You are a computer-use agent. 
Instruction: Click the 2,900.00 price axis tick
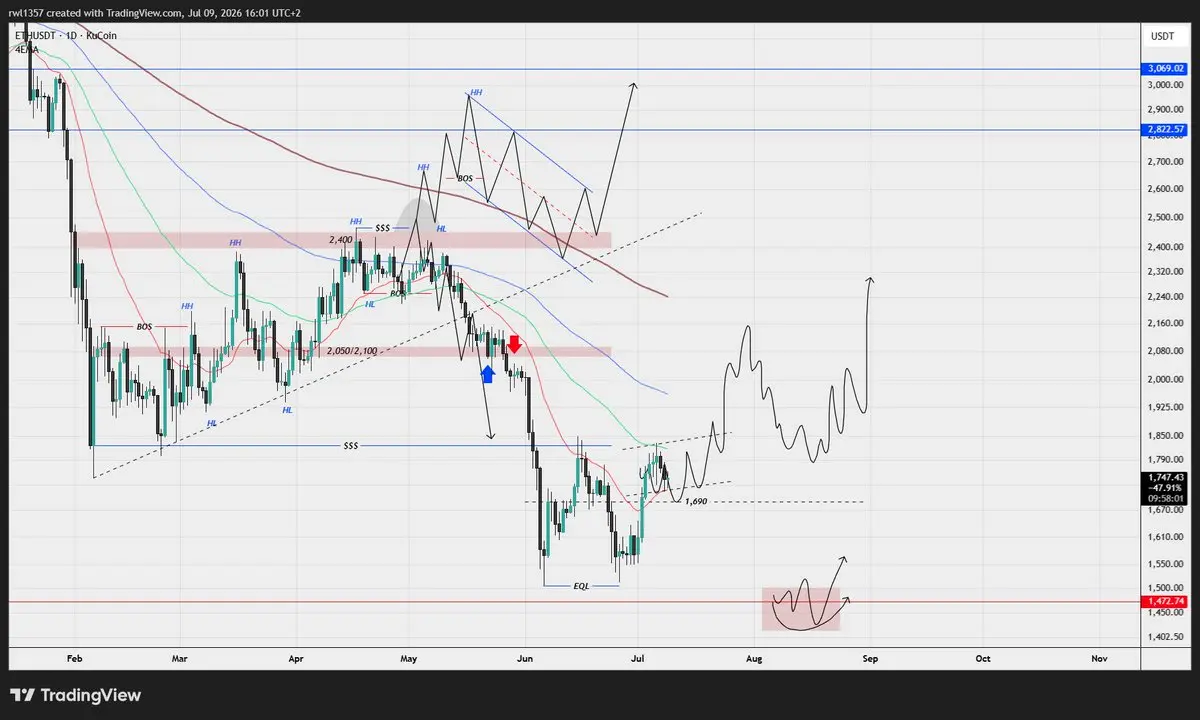1166,110
